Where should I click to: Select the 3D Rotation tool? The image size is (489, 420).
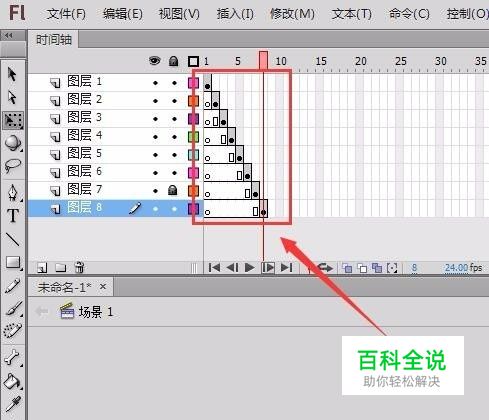(x=13, y=143)
